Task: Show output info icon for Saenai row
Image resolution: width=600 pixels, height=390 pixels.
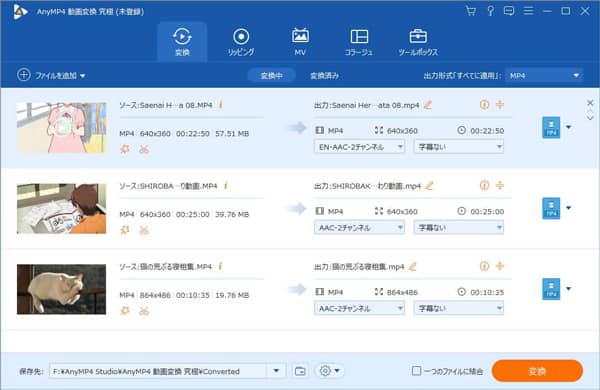Action: click(484, 104)
